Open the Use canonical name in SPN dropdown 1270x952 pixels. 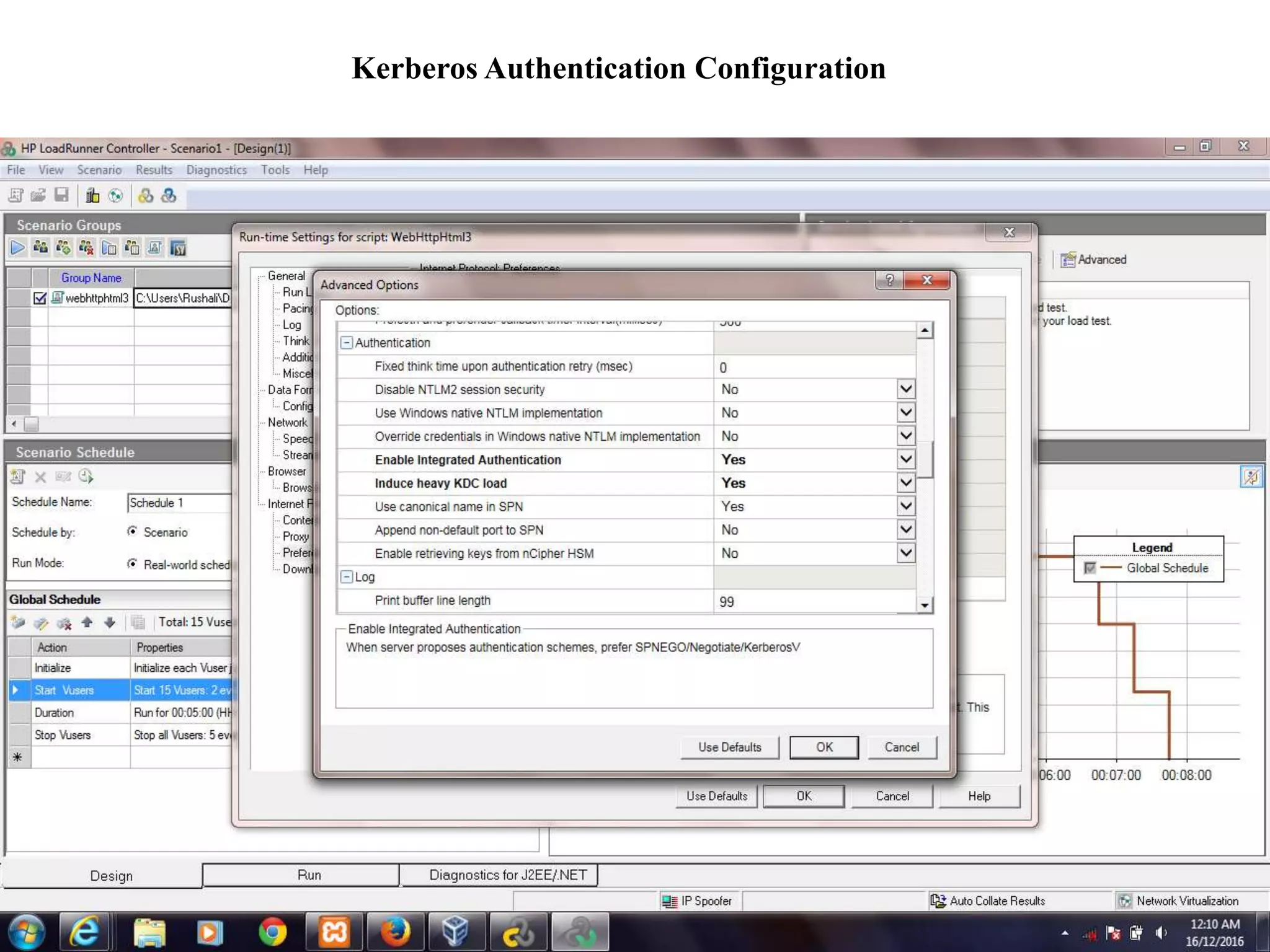click(906, 506)
